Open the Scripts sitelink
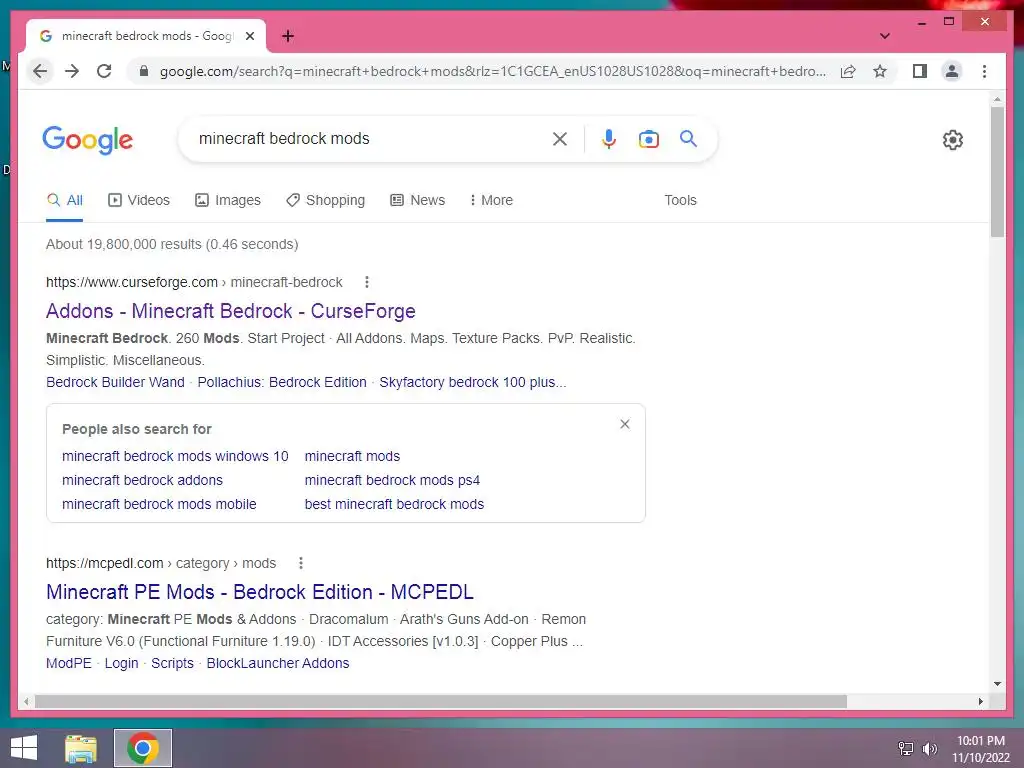The height and width of the screenshot is (768, 1024). click(172, 663)
